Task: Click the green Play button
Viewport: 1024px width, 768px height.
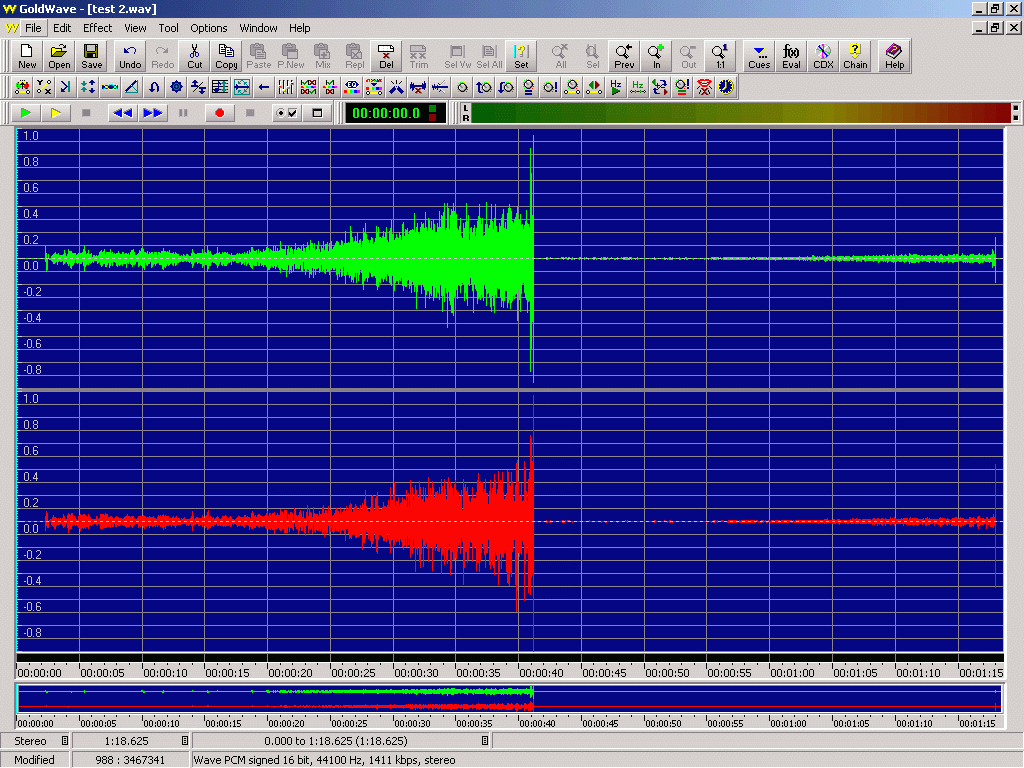Action: pos(26,113)
